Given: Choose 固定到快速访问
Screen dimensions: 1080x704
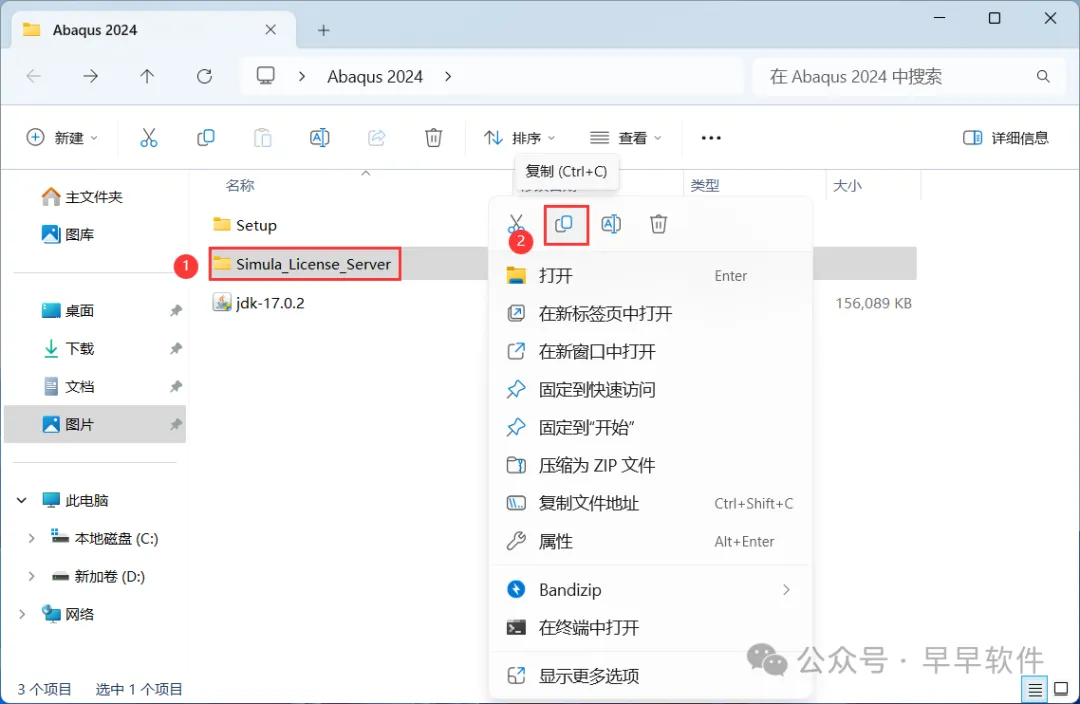Looking at the screenshot, I should click(651, 389).
